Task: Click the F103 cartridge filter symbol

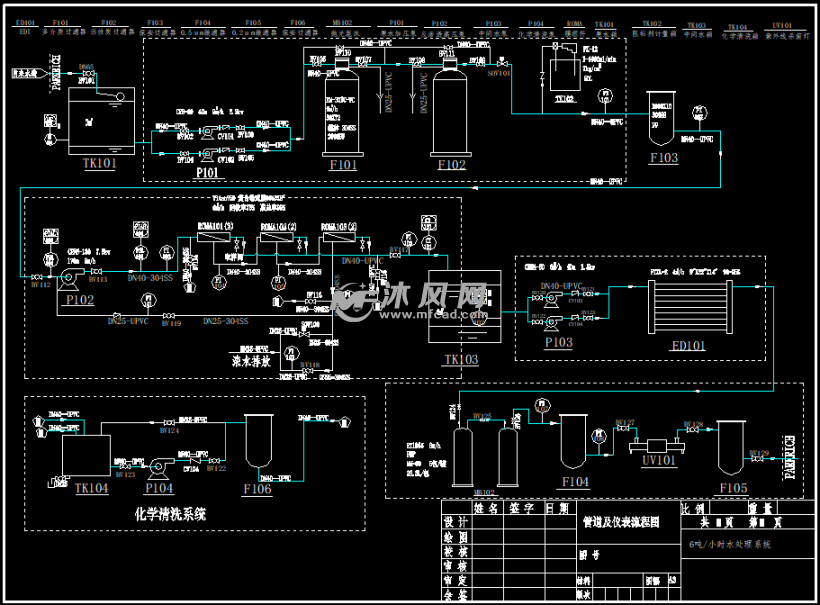Action: tap(661, 118)
